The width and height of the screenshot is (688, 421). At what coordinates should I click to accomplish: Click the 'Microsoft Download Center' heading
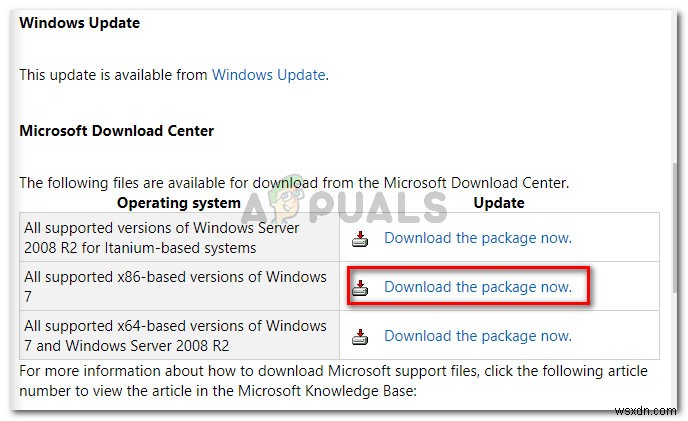tap(117, 130)
